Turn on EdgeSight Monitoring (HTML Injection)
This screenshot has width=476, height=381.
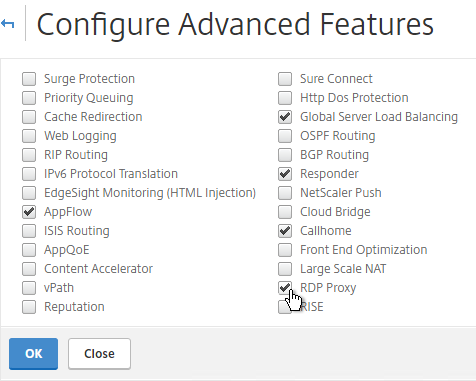tap(29, 193)
